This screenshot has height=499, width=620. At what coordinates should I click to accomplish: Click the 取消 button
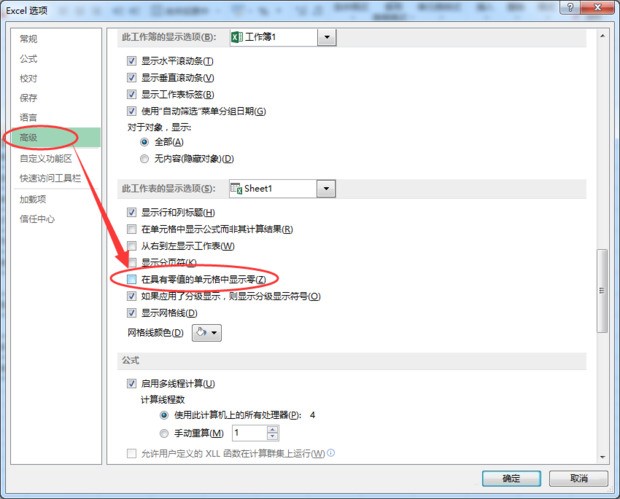(578, 478)
